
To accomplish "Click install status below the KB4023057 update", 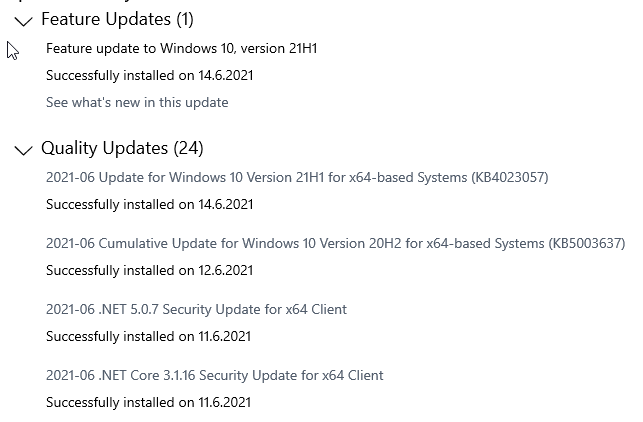I will (149, 204).
